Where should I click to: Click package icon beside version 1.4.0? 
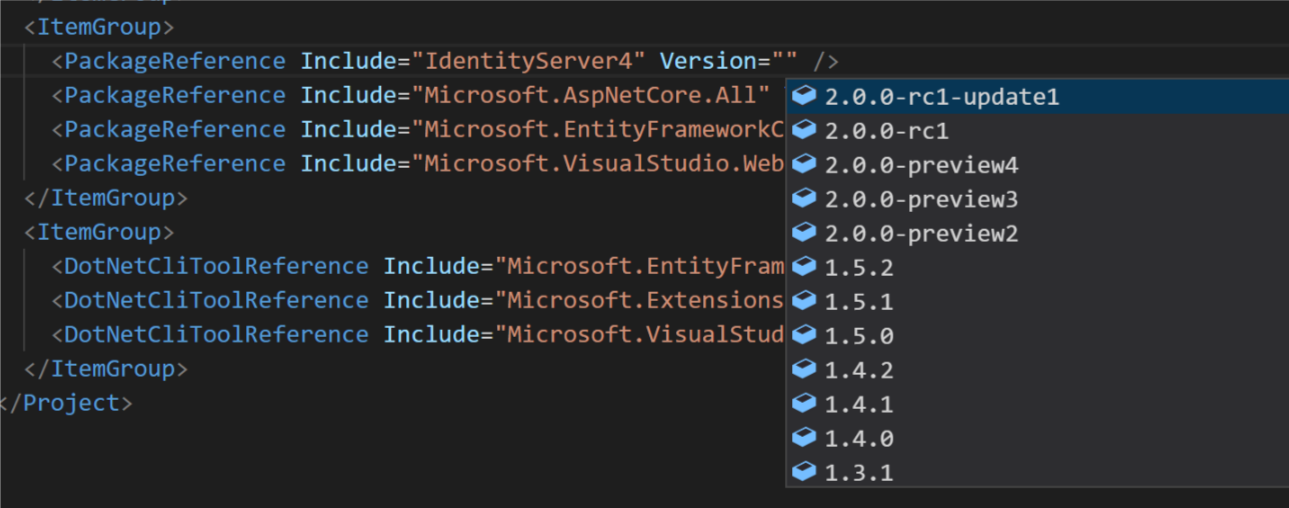[x=804, y=437]
